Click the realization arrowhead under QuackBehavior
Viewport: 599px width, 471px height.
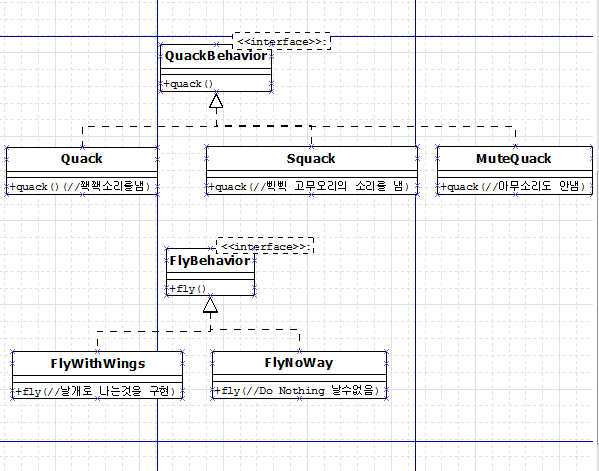(x=216, y=100)
